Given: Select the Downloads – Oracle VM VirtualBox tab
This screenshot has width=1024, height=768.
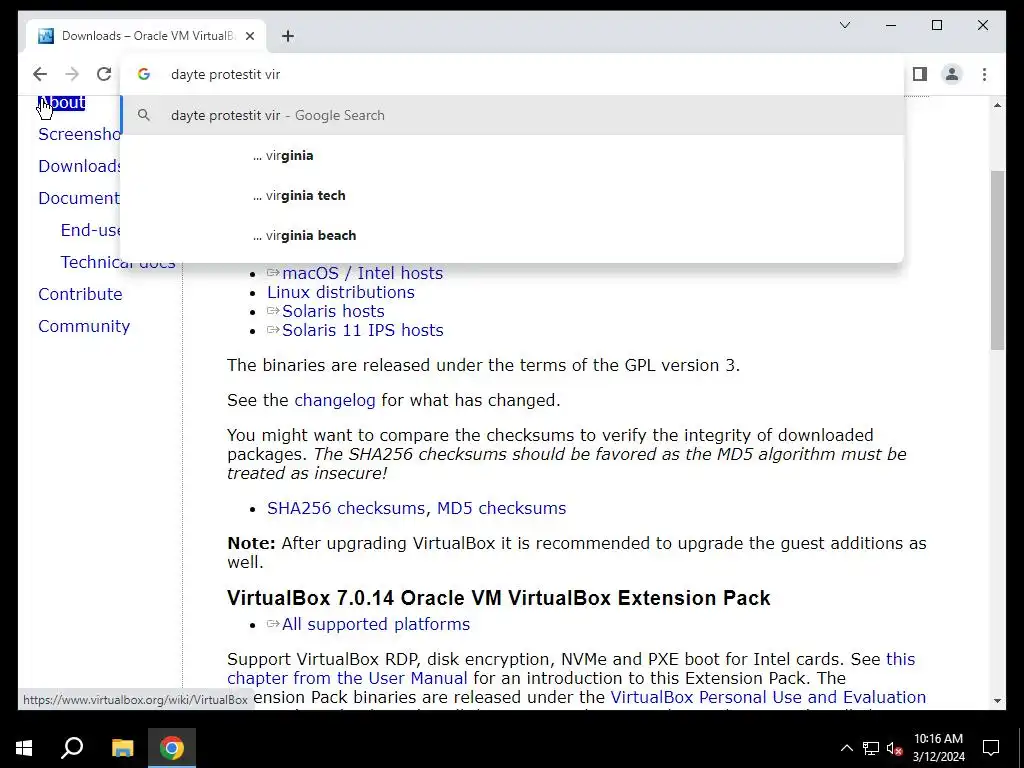Looking at the screenshot, I should [146, 36].
